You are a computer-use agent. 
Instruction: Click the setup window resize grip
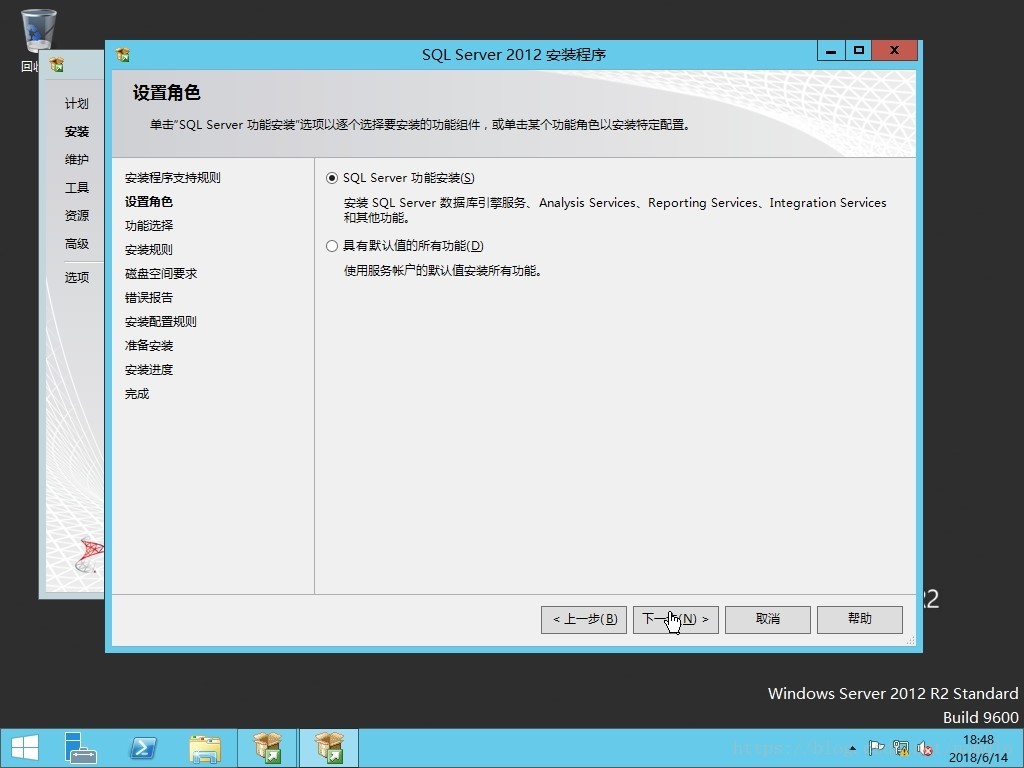pyautogui.click(x=910, y=641)
